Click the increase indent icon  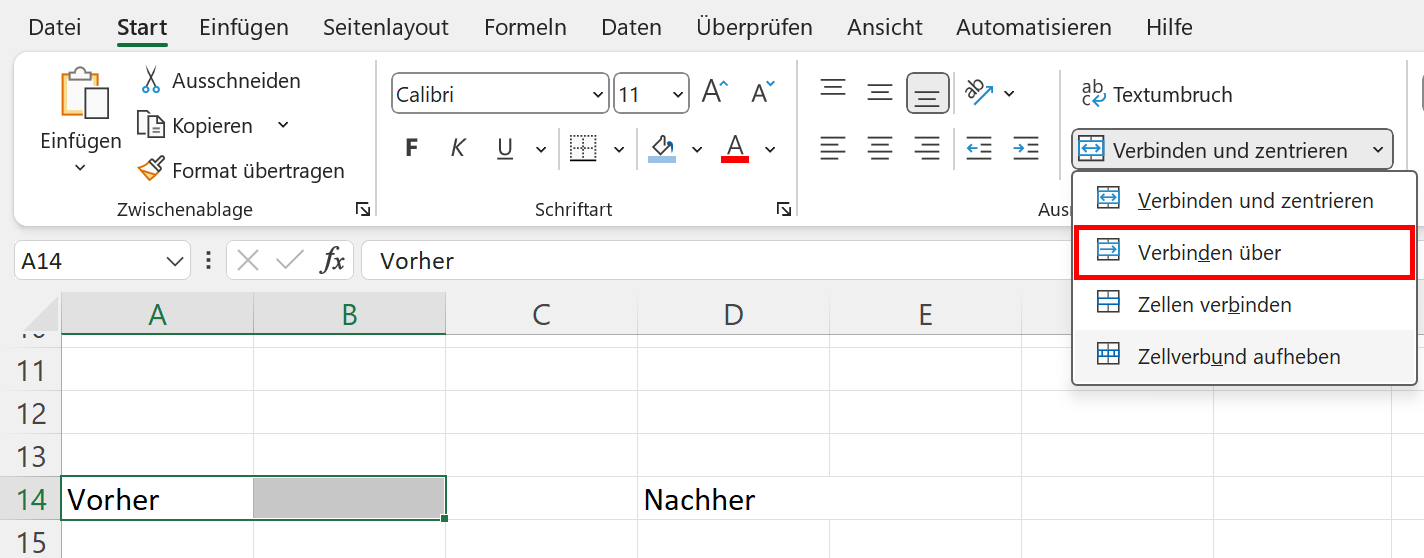coord(1025,149)
